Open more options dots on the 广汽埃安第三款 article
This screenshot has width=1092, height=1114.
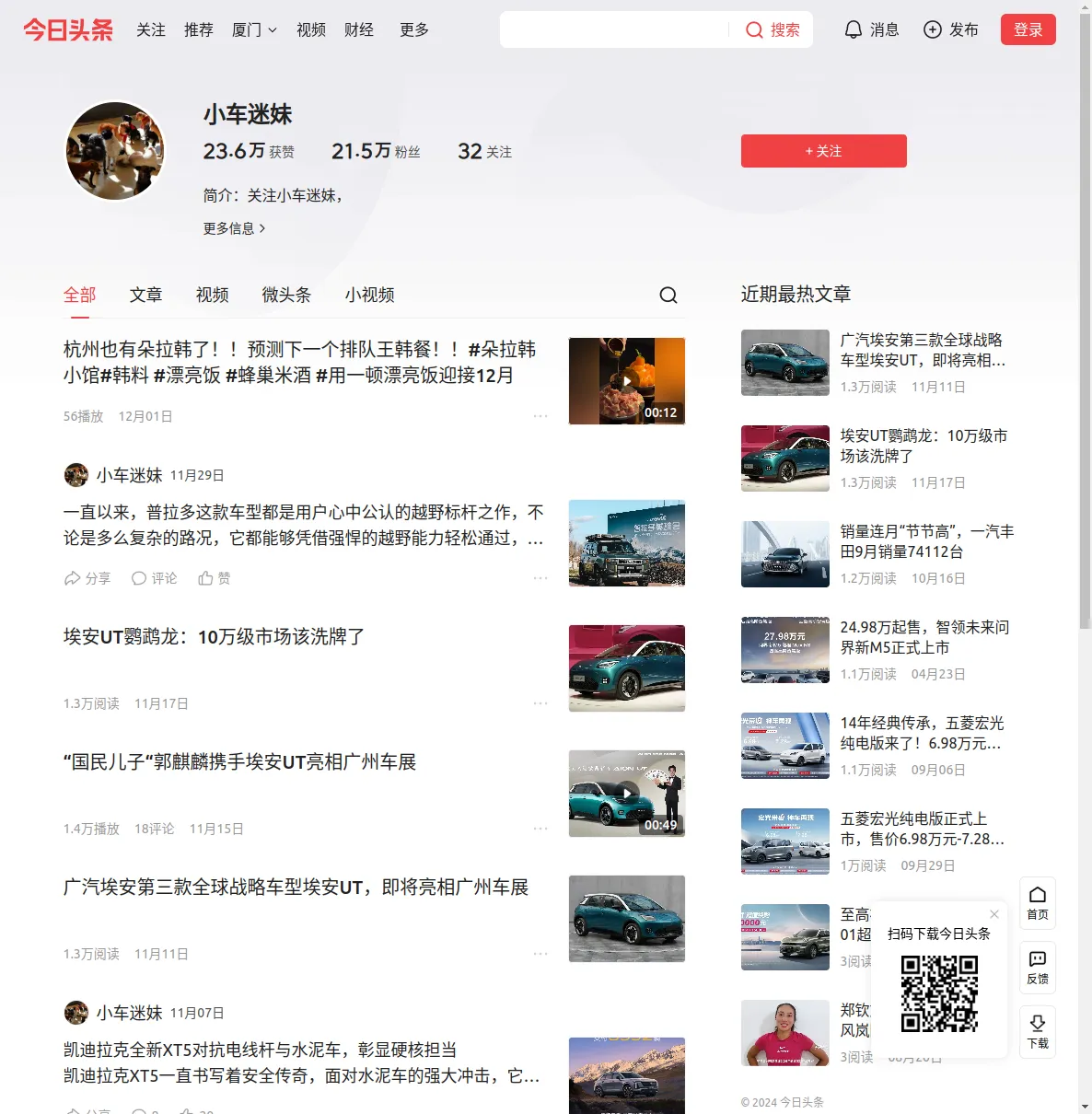540,954
